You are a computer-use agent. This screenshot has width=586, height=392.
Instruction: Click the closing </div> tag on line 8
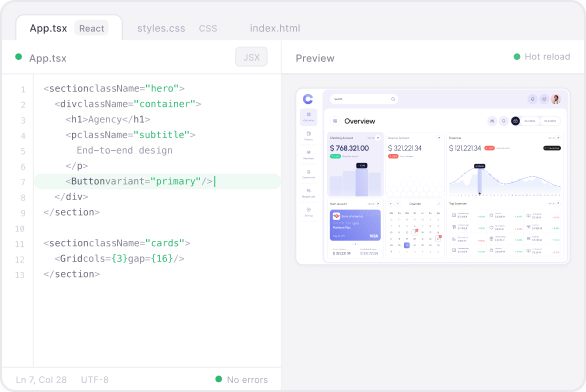click(71, 197)
